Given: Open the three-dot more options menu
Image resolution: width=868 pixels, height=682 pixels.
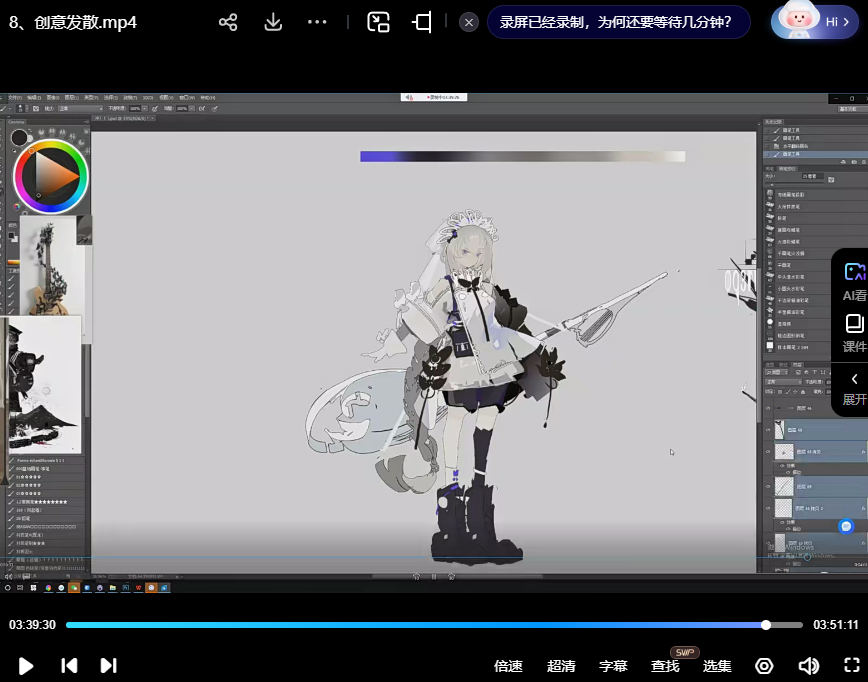Looking at the screenshot, I should tap(317, 22).
